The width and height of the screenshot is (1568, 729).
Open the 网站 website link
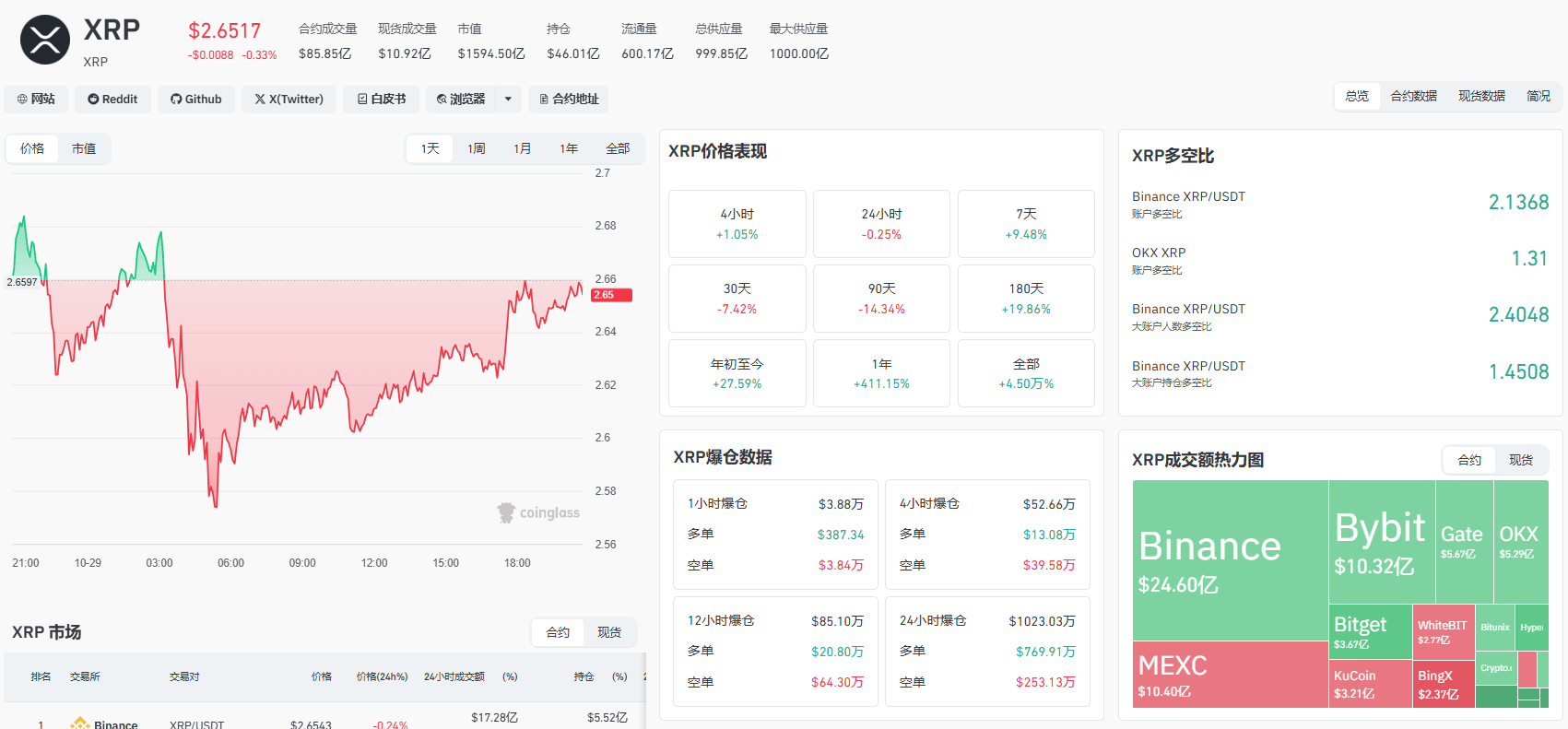click(36, 99)
